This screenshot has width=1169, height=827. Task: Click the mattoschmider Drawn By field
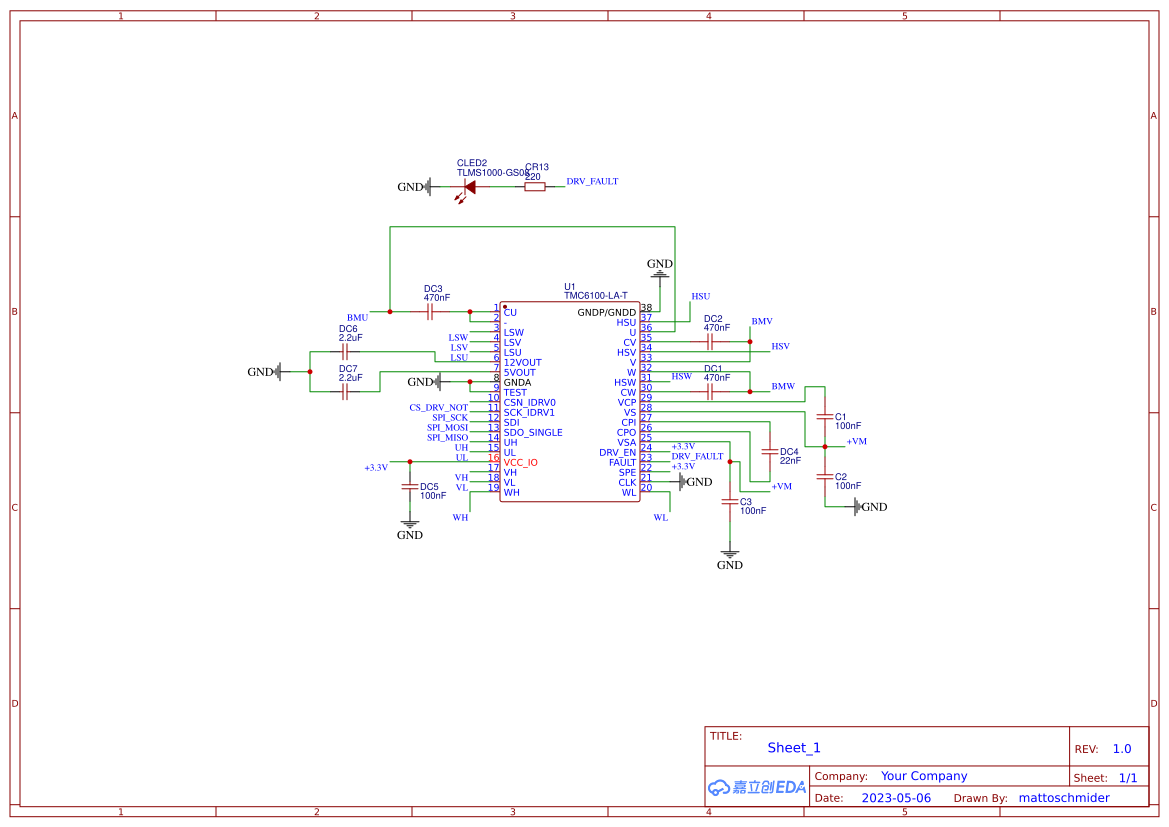coord(1064,798)
